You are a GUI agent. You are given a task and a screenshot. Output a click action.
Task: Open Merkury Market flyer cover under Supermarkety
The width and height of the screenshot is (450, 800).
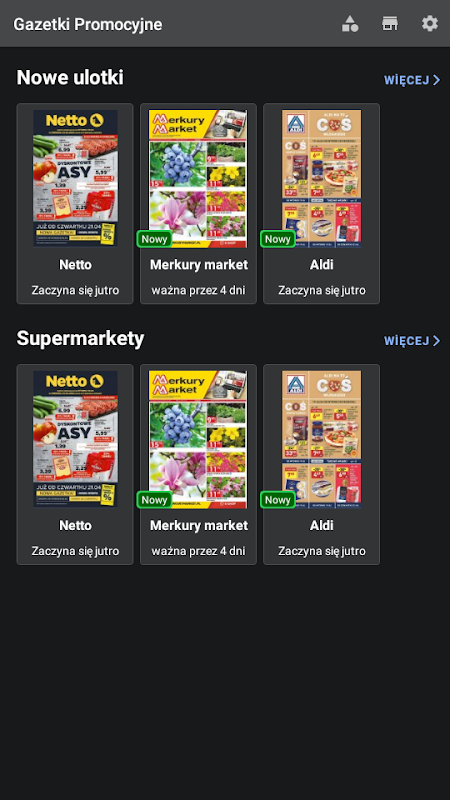(198, 439)
